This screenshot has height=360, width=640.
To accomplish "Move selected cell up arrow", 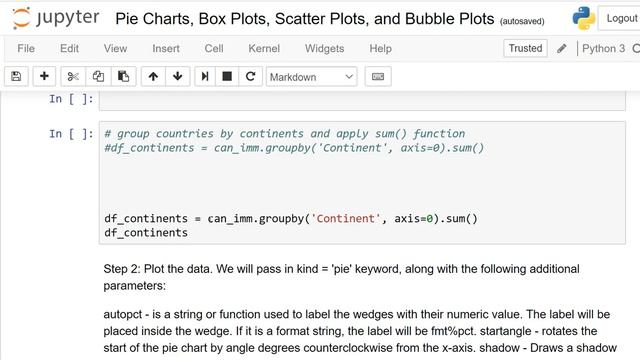I will tap(153, 76).
